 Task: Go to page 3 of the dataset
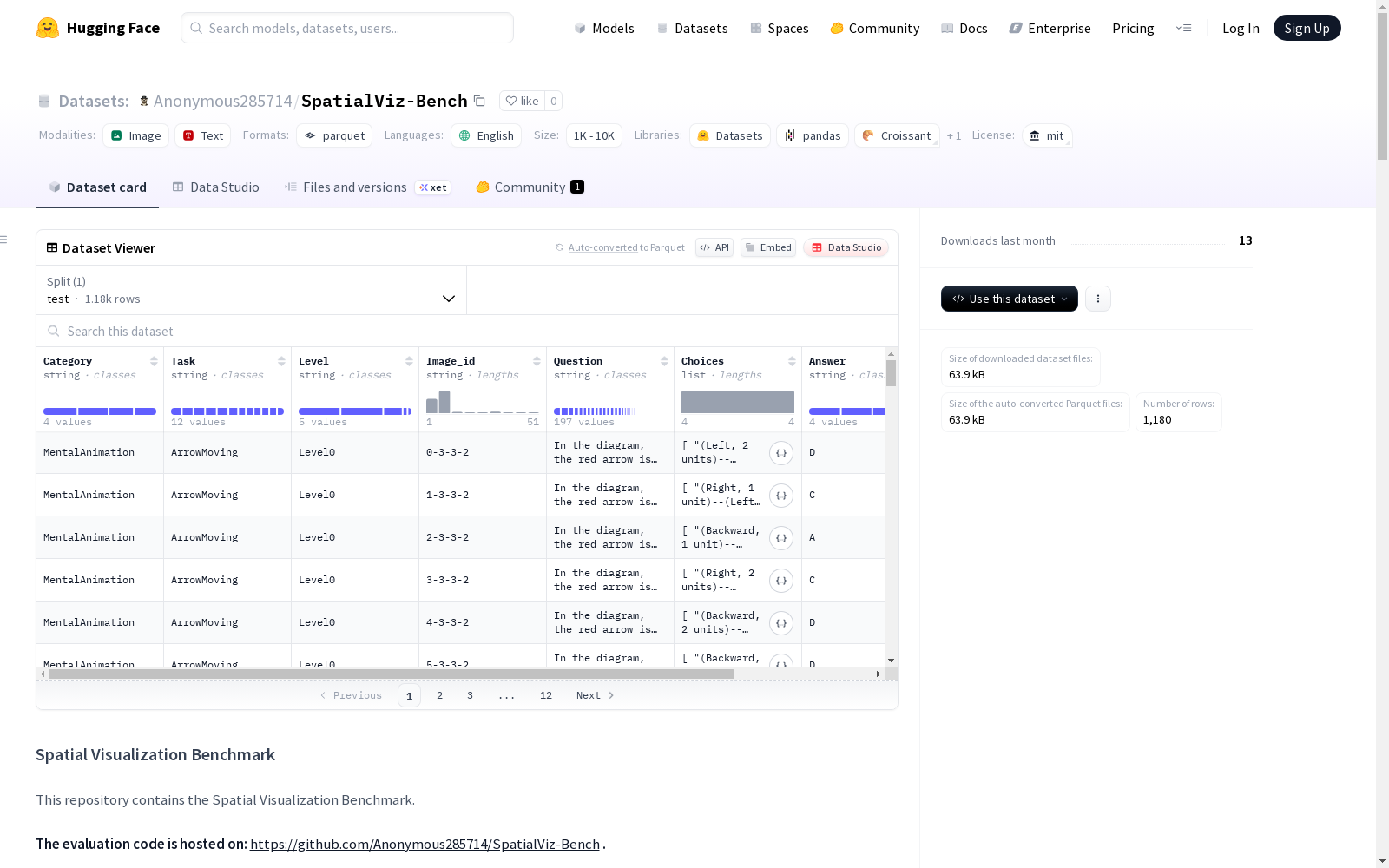(470, 695)
